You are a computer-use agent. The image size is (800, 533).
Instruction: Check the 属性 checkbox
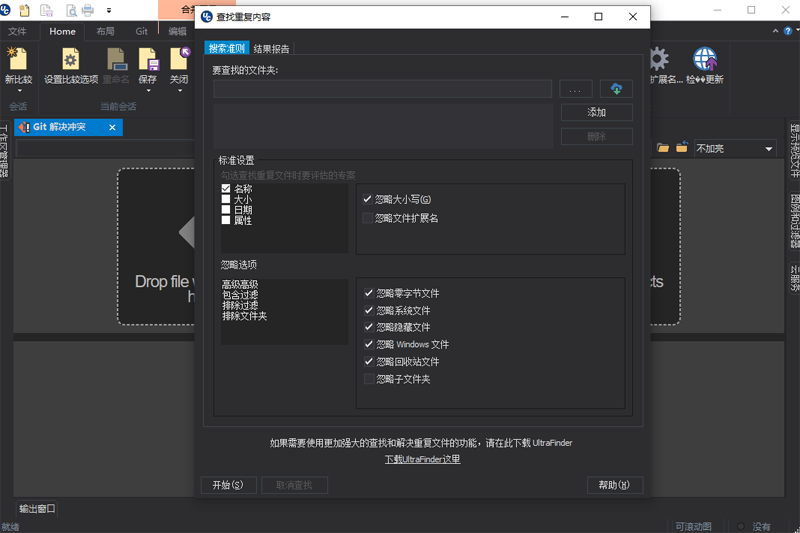(226, 220)
